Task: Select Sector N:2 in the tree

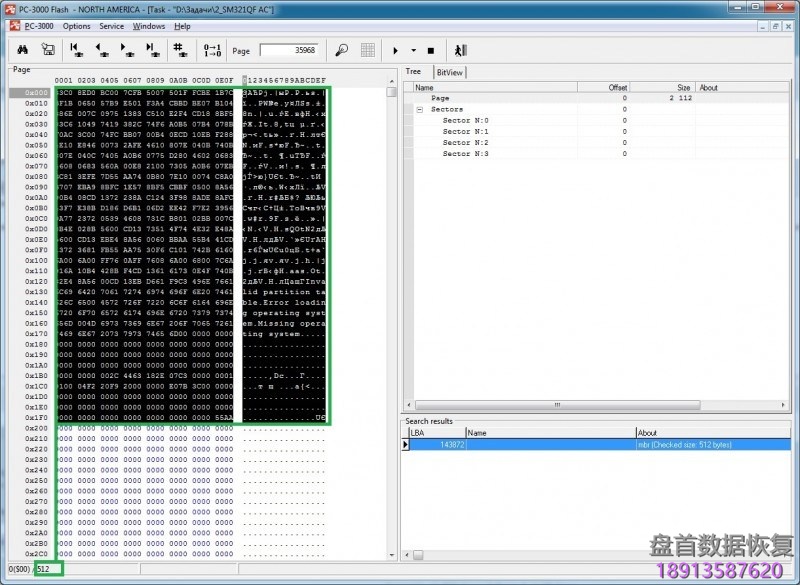Action: (x=465, y=143)
